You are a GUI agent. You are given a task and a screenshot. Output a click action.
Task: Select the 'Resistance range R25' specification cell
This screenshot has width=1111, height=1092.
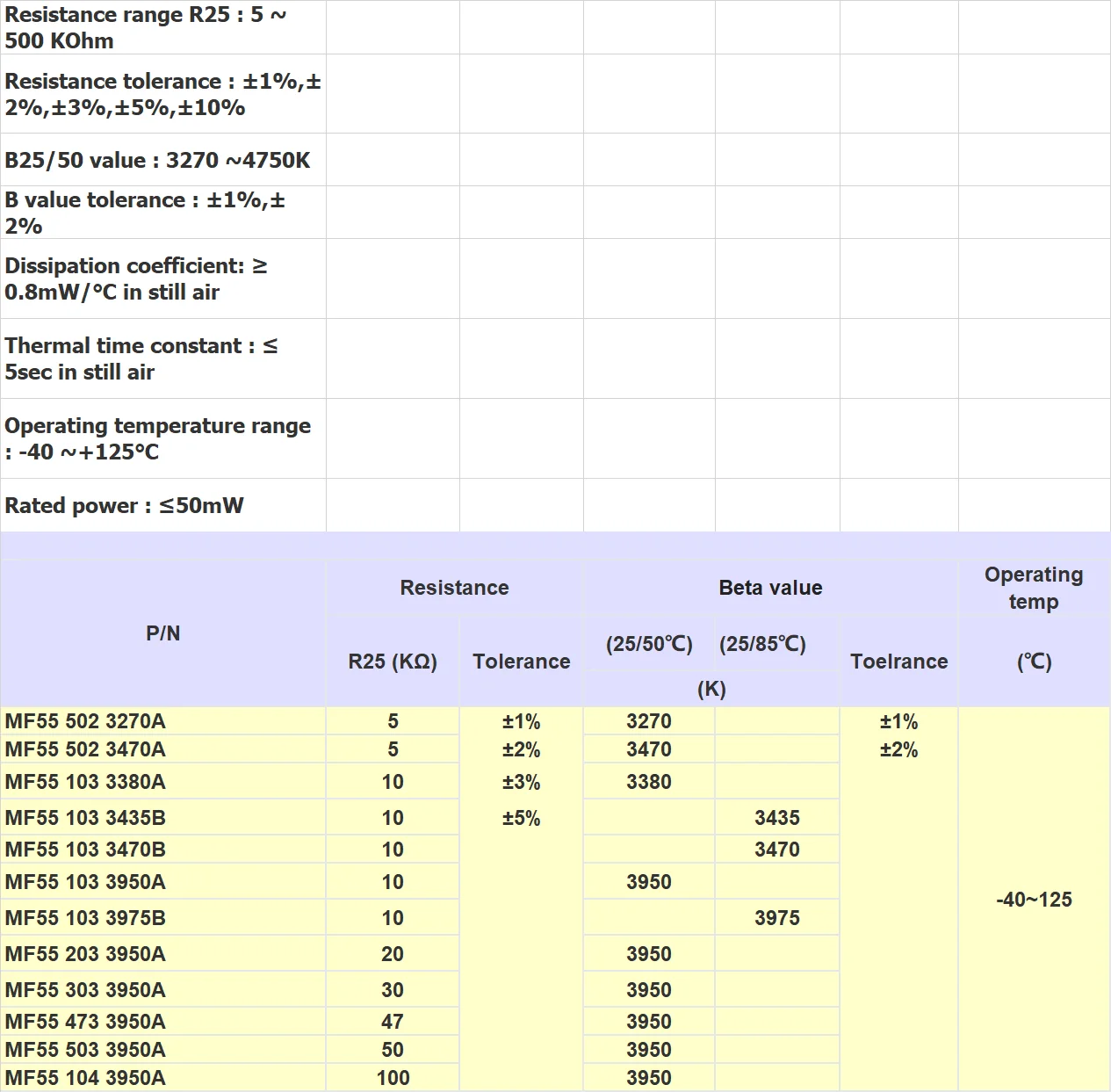(162, 27)
